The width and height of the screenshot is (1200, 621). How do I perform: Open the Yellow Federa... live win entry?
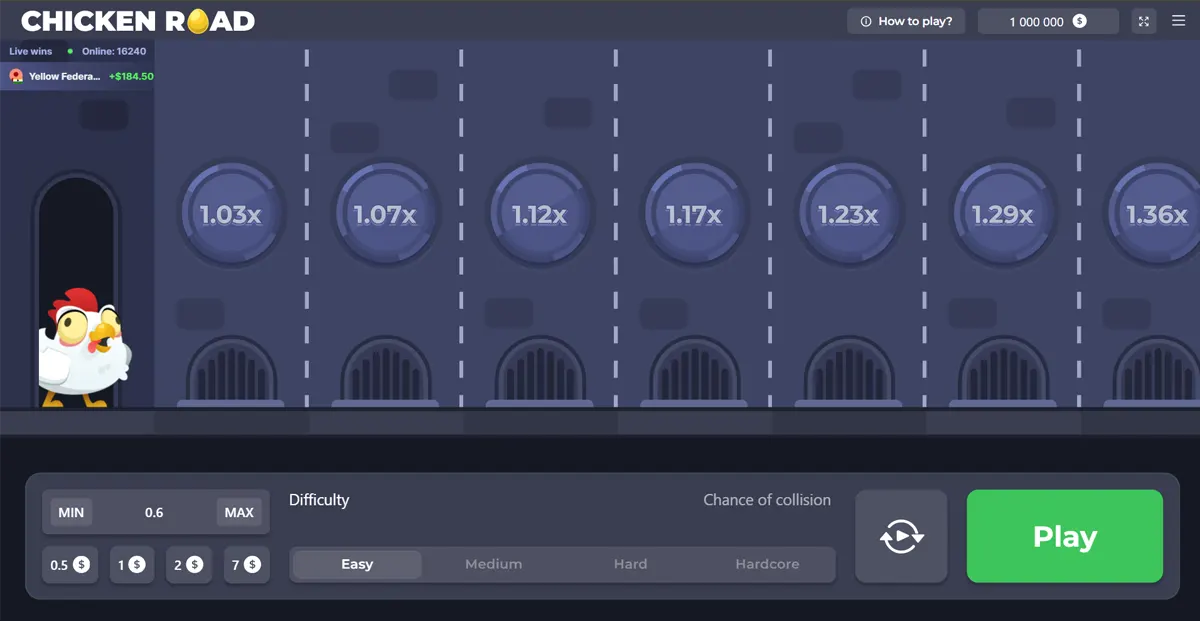77,76
